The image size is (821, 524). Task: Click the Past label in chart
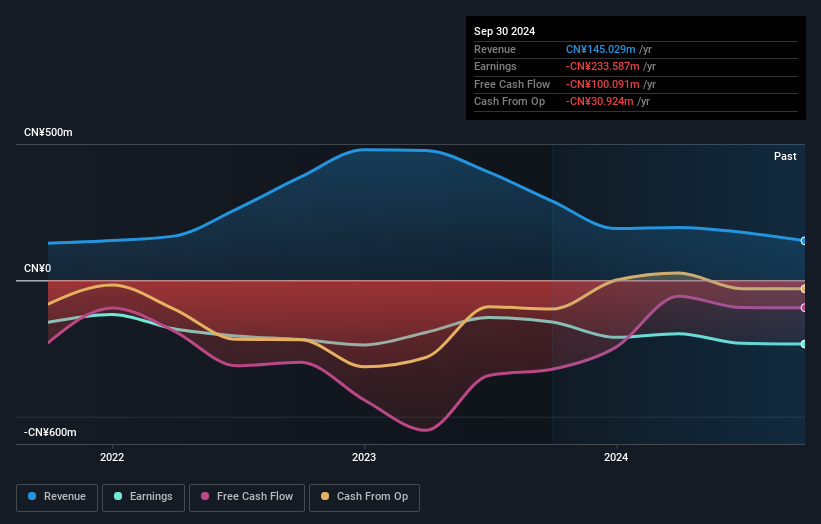(785, 156)
